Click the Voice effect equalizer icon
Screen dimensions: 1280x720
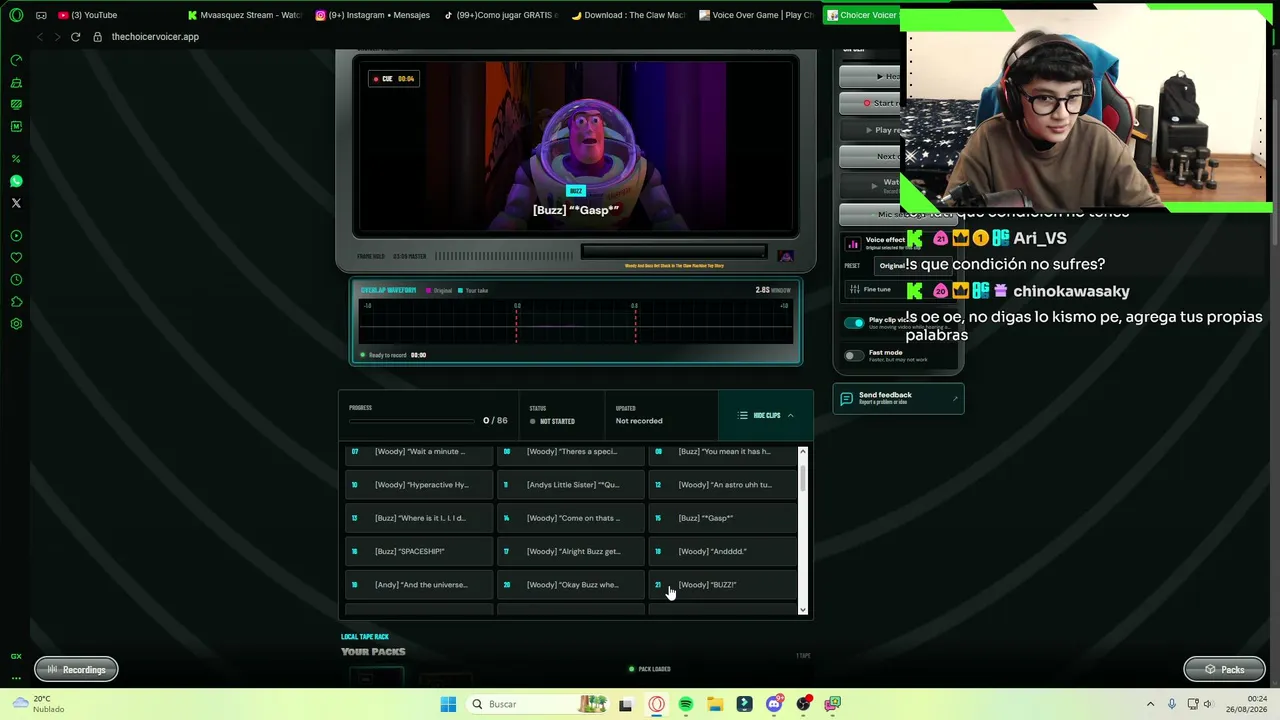pos(853,243)
